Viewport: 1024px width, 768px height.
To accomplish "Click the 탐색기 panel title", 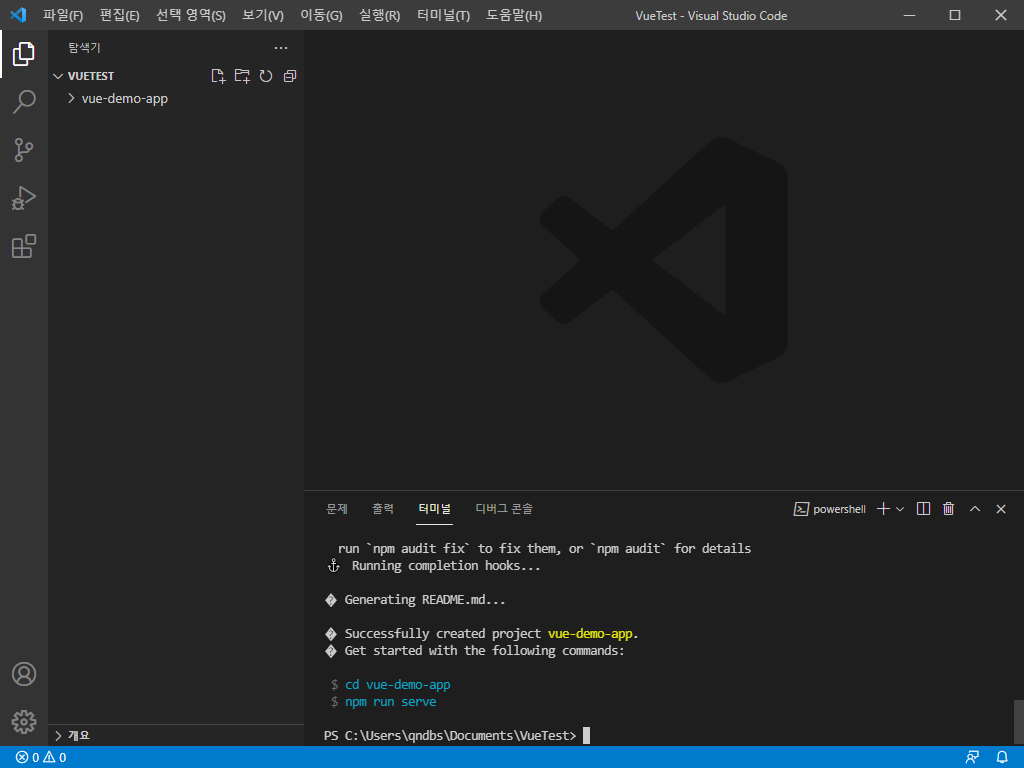I will pyautogui.click(x=84, y=48).
